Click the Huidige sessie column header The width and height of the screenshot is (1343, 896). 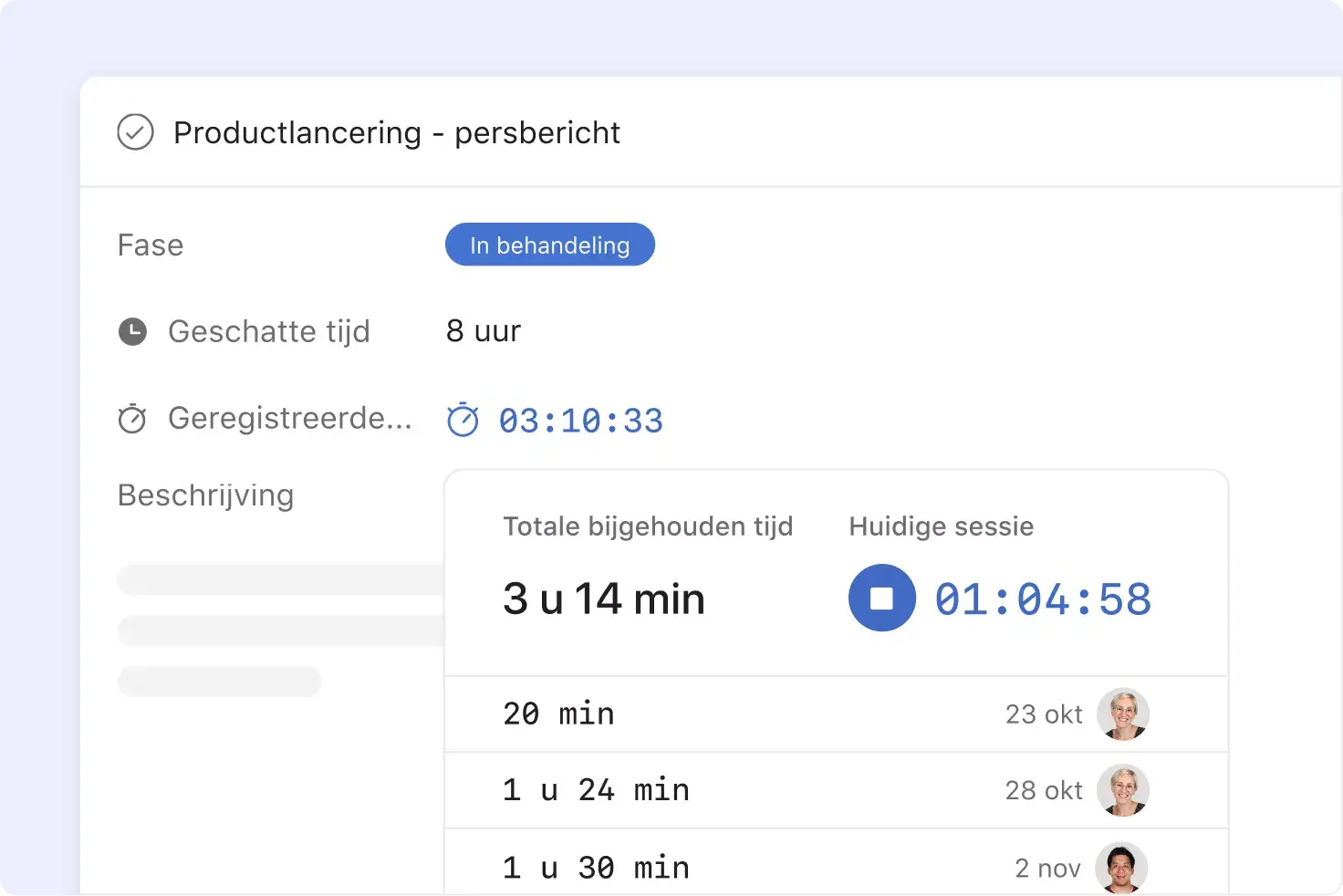click(x=940, y=526)
